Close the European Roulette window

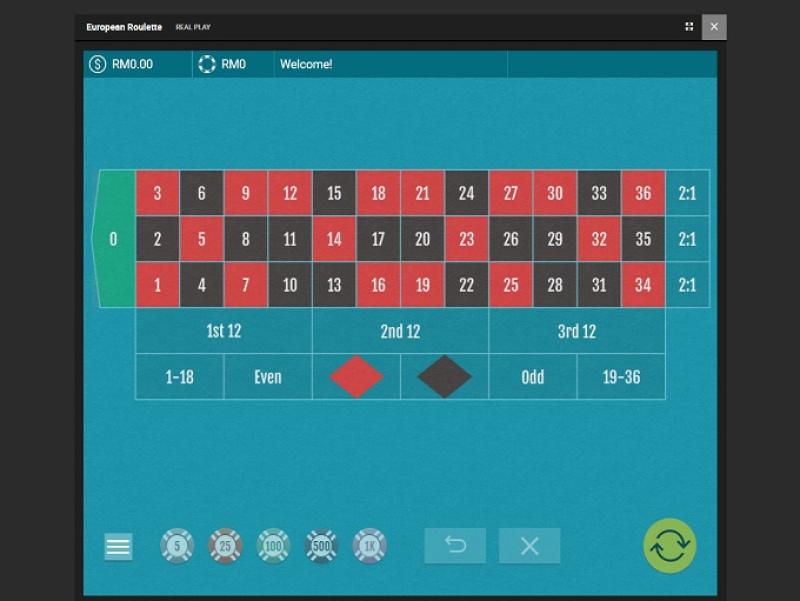[714, 27]
